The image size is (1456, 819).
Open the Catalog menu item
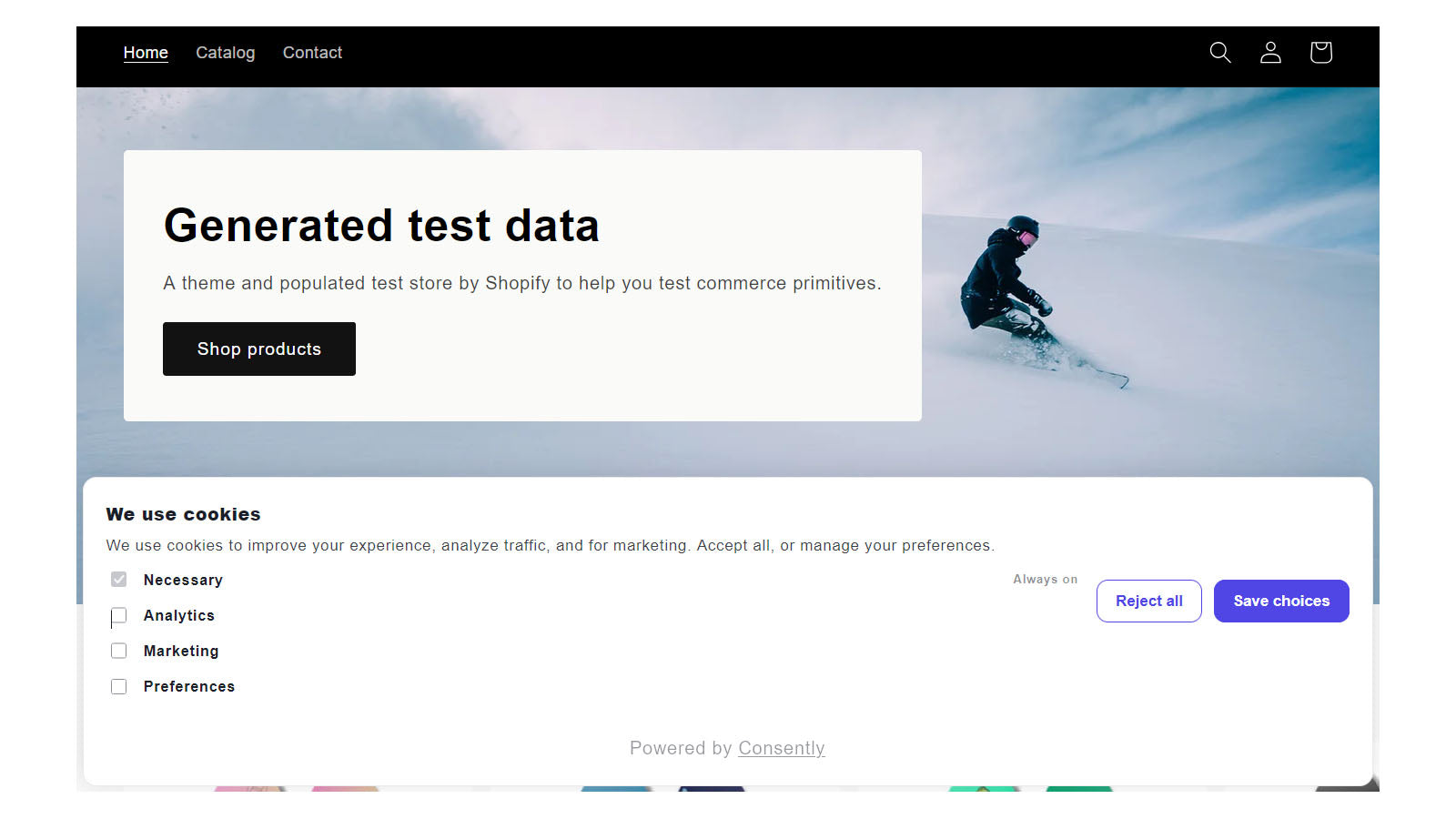[x=226, y=53]
